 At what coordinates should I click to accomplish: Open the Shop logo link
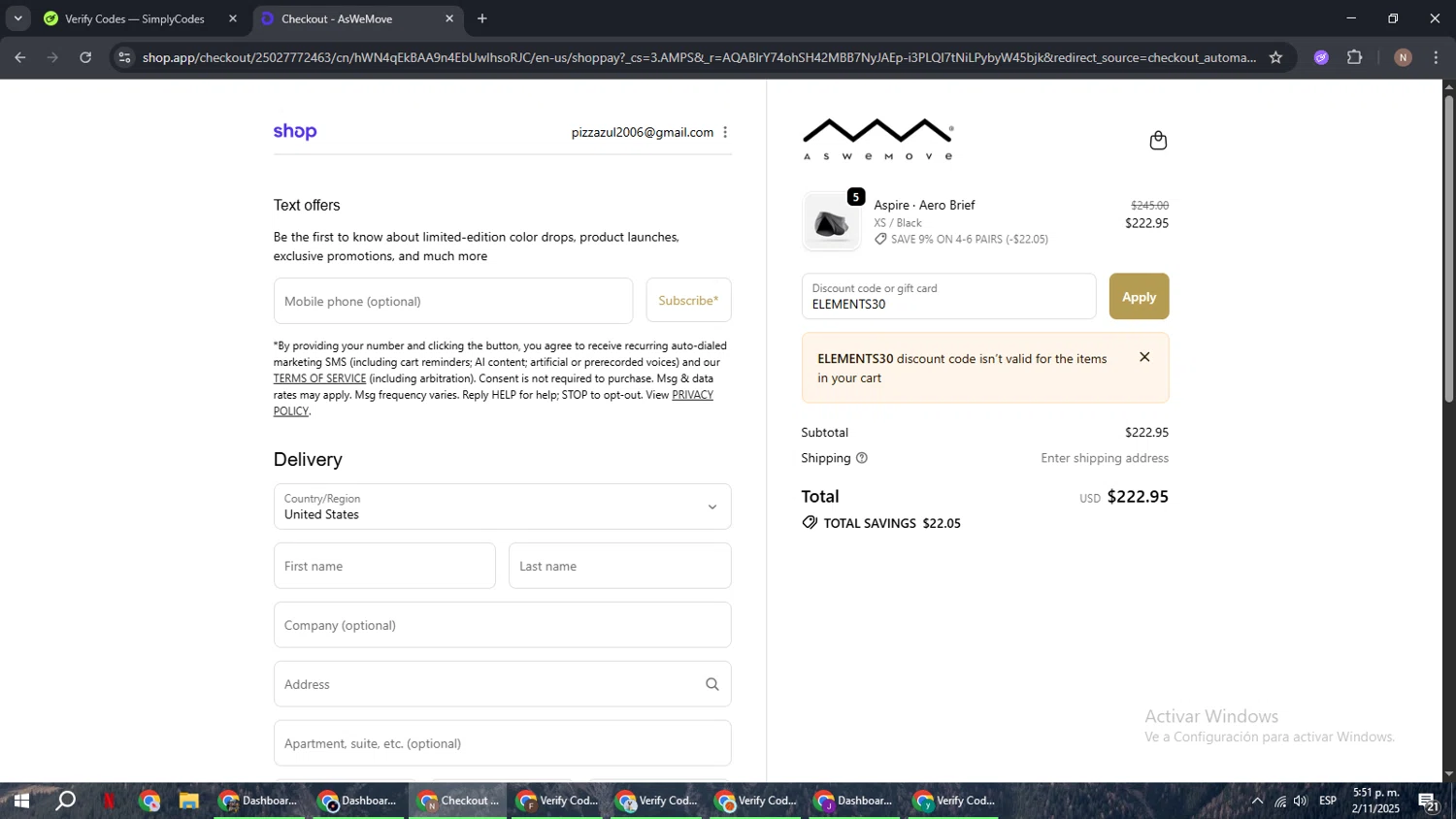point(295,132)
